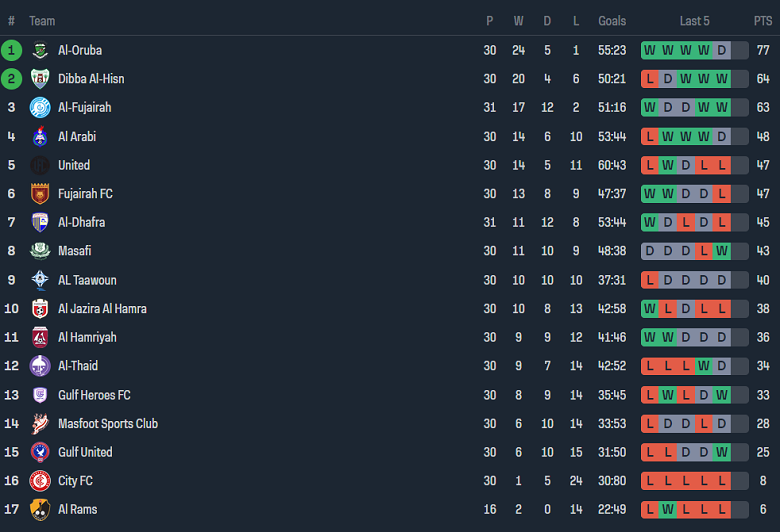Click the Al Rams team crest

pos(40,510)
